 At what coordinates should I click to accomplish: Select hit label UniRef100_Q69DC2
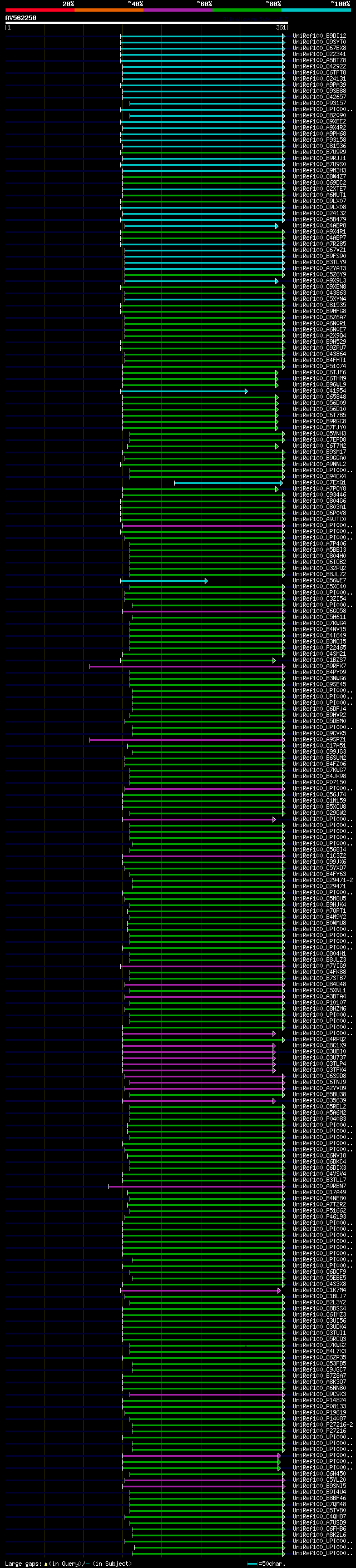(319, 182)
